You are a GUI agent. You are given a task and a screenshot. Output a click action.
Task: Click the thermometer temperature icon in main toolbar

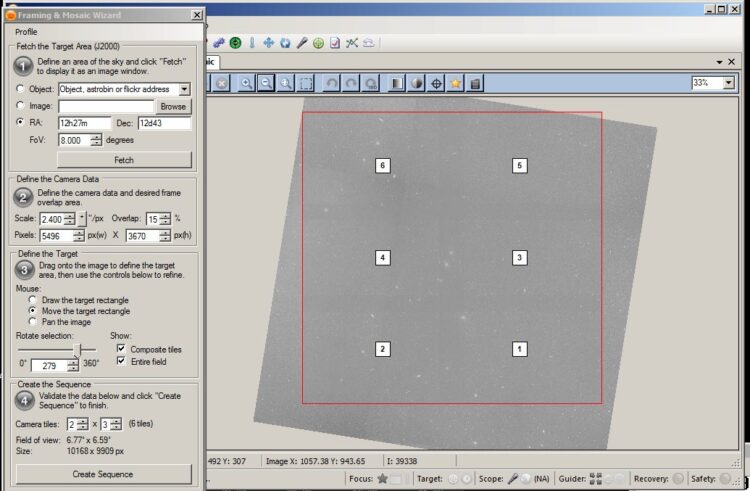pos(252,43)
